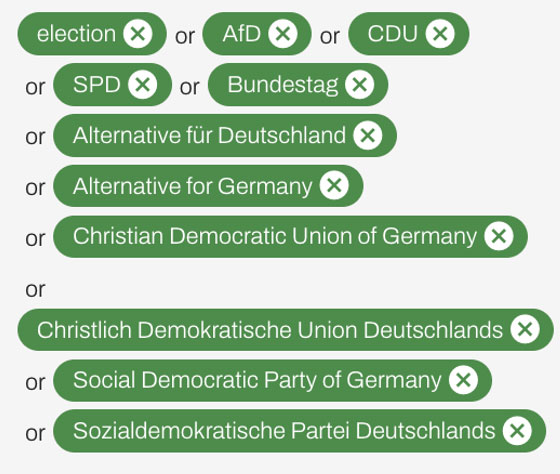Remove the "Bundestag" keyword tag
Image resolution: width=560 pixels, height=474 pixels.
[x=360, y=85]
